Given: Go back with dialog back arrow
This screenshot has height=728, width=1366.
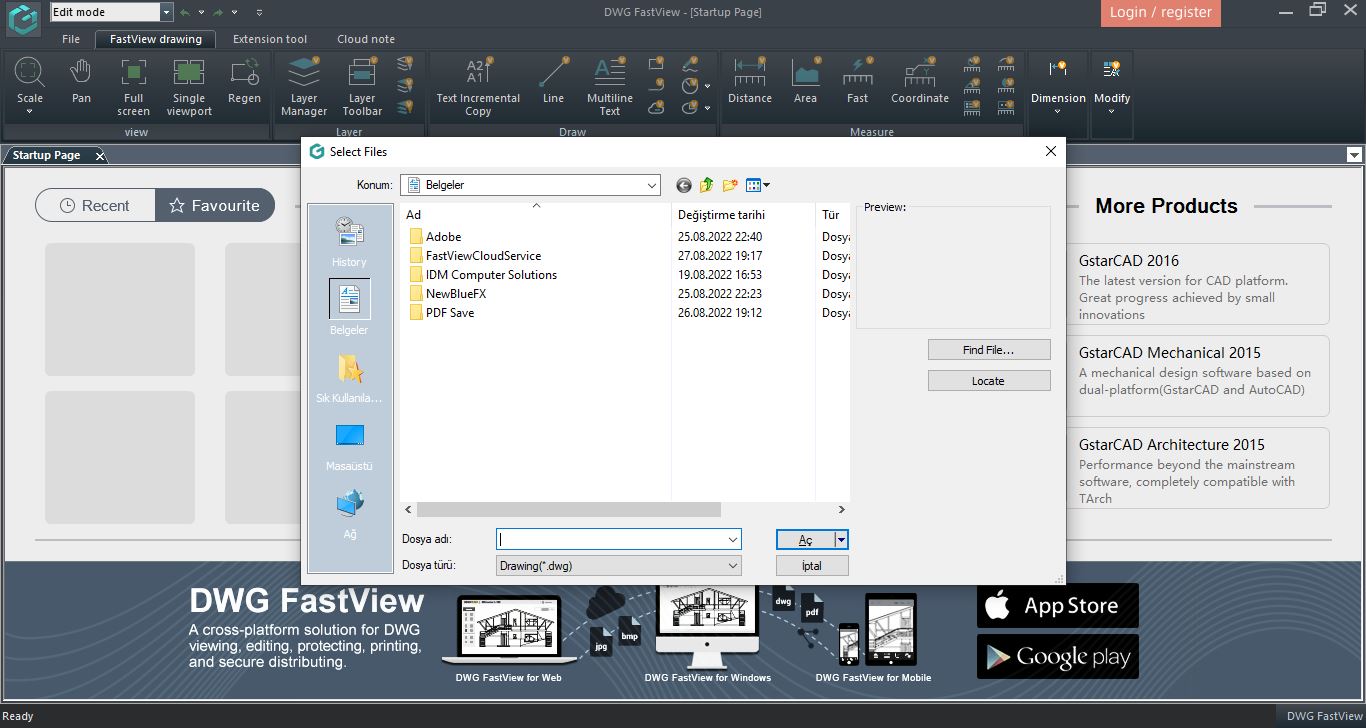Looking at the screenshot, I should click(x=684, y=185).
